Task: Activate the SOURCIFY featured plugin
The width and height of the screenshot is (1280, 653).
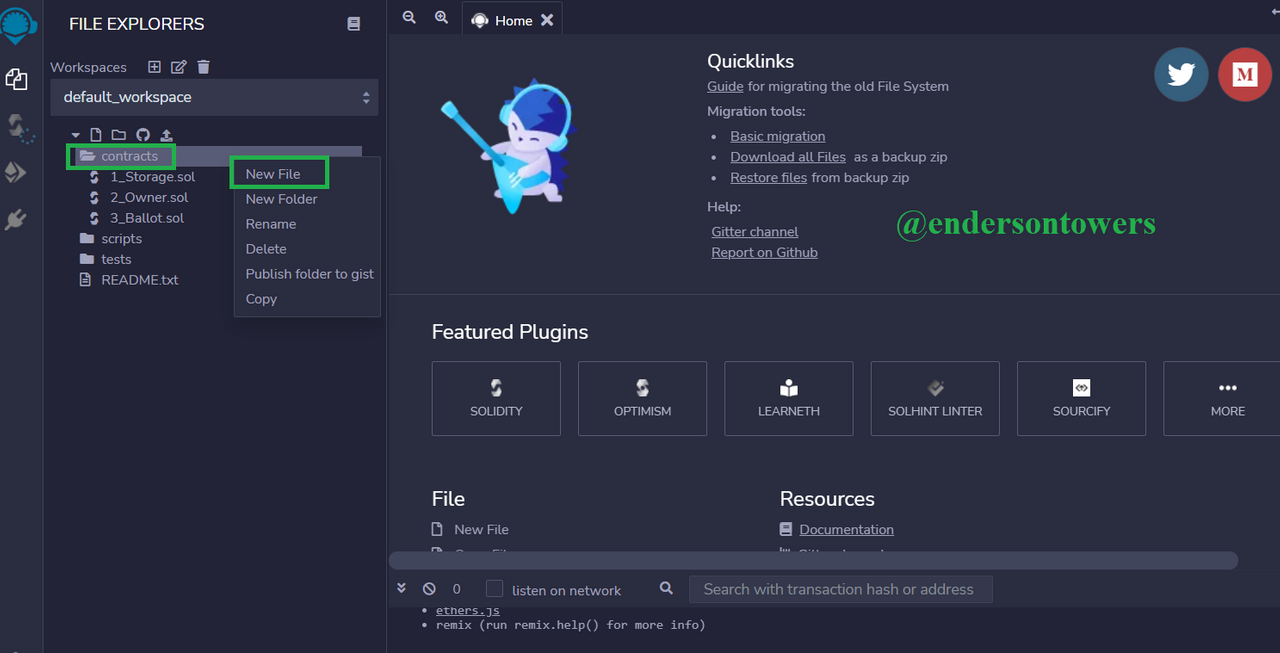Action: pyautogui.click(x=1082, y=398)
